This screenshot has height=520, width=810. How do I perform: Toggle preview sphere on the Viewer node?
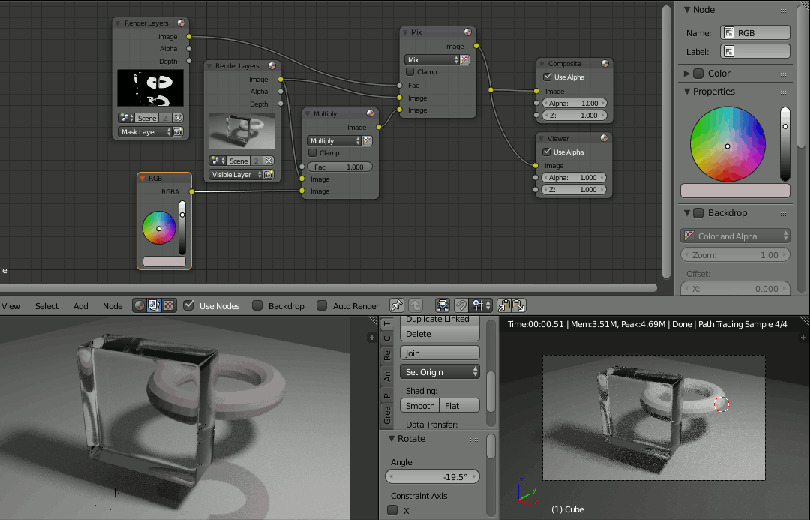tap(604, 138)
